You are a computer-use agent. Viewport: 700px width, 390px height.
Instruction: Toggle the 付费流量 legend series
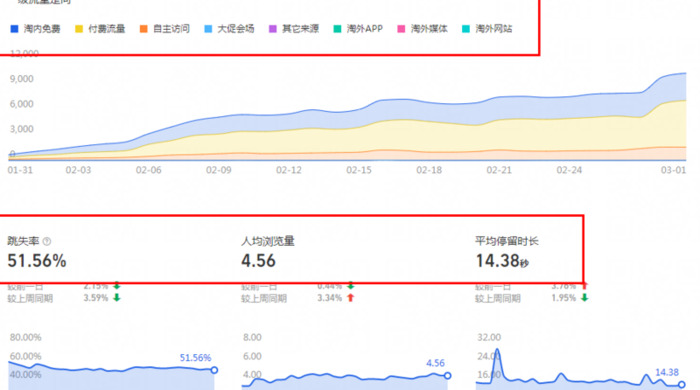click(x=100, y=29)
